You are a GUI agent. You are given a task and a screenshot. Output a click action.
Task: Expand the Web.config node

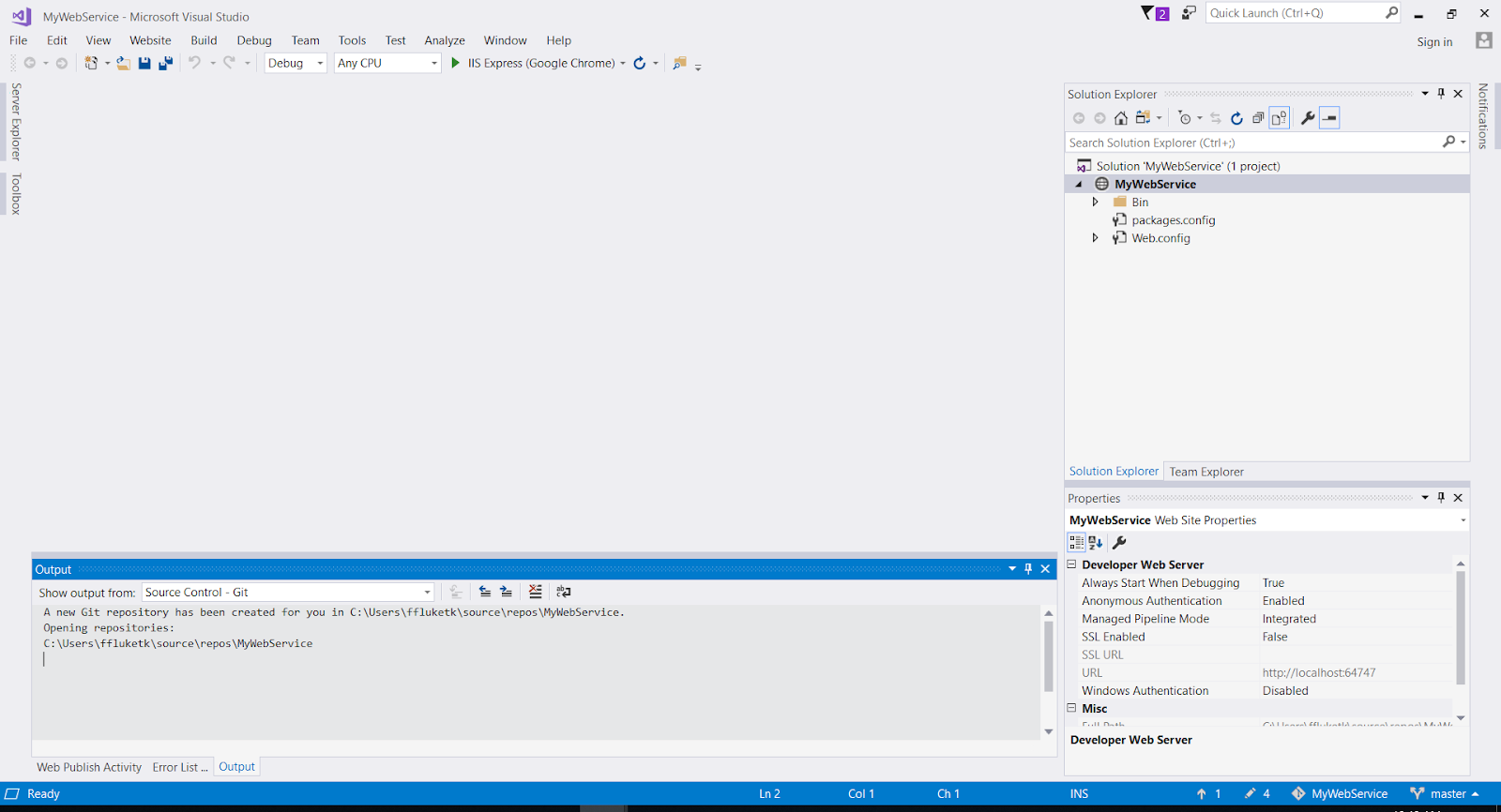(x=1095, y=238)
